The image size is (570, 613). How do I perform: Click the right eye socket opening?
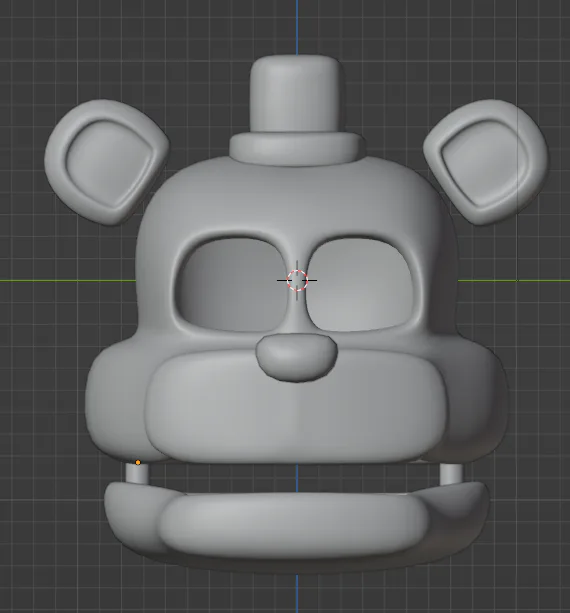point(359,285)
